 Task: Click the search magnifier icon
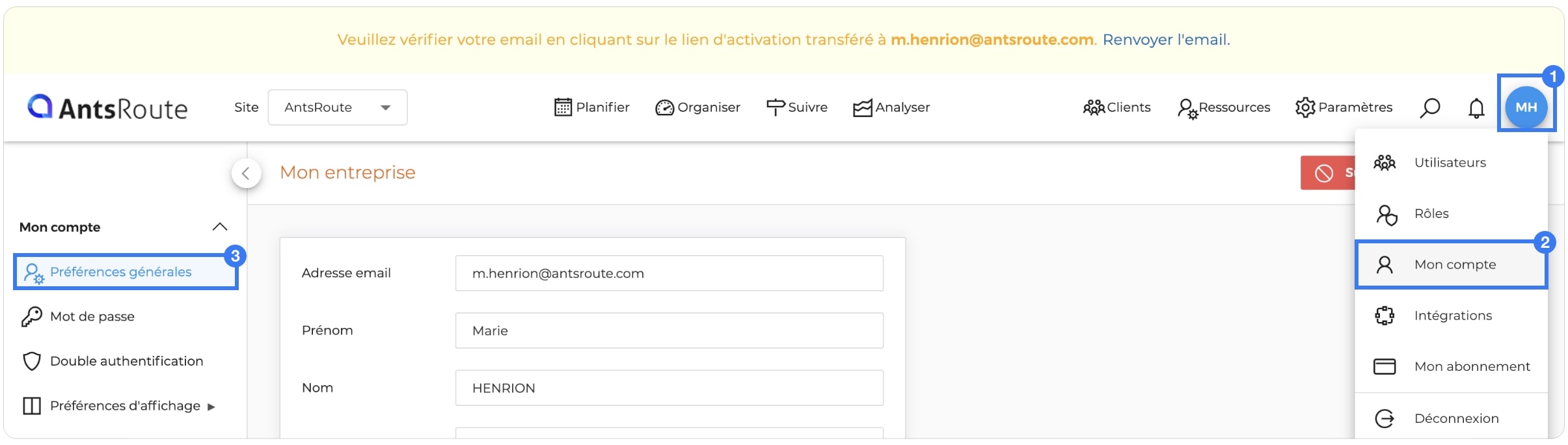1429,108
